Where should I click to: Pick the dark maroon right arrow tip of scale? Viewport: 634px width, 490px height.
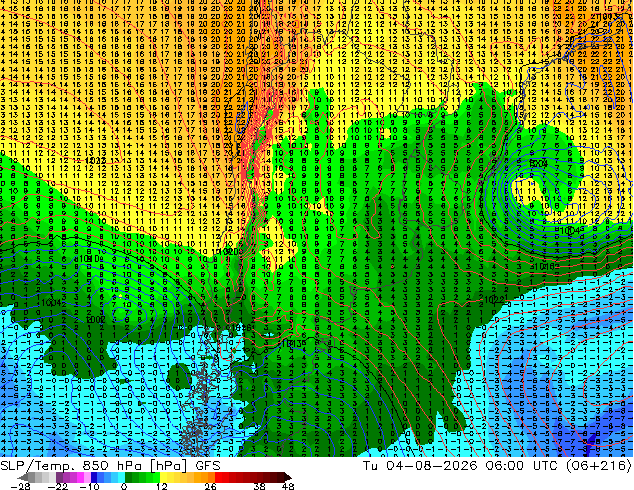(288, 477)
